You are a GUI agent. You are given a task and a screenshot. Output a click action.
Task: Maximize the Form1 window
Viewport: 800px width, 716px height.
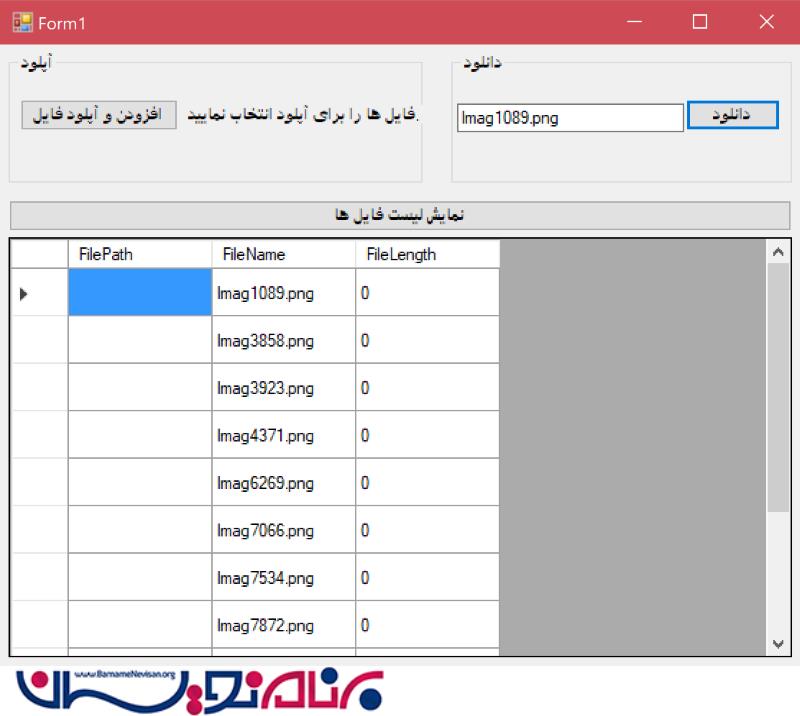[700, 22]
